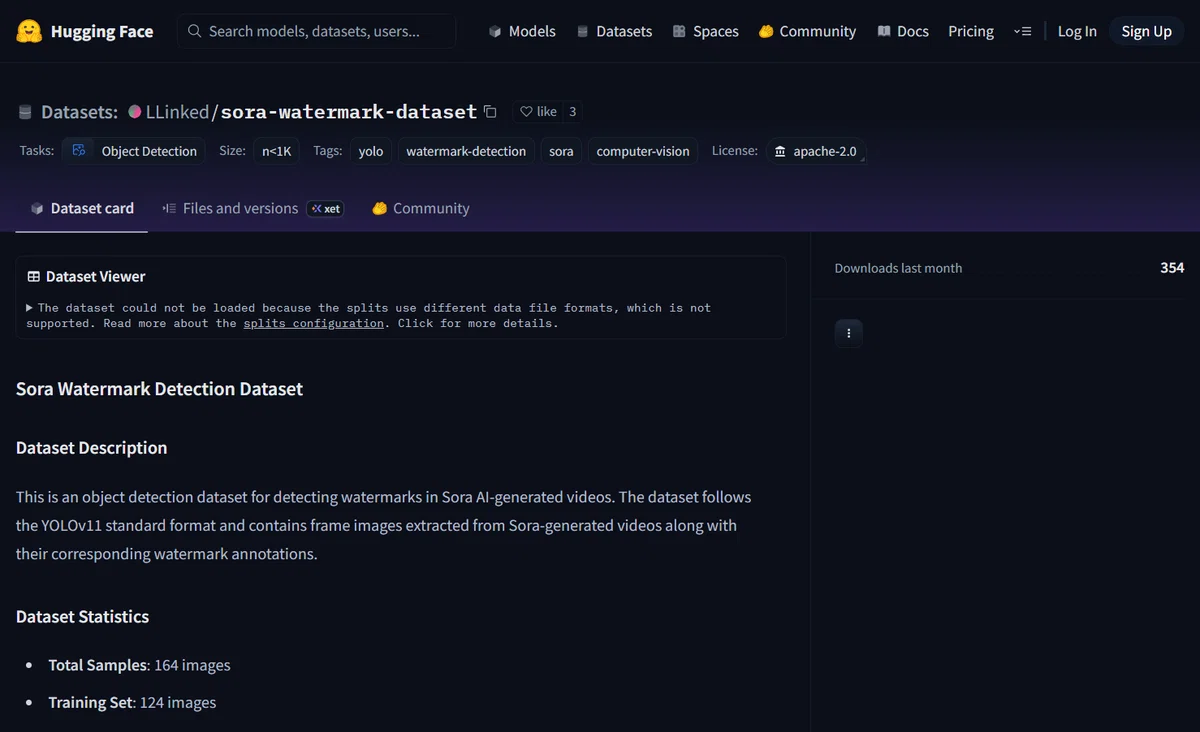Viewport: 1200px width, 732px height.
Task: Click the Sora Watermark Detection Dataset heading
Action: (x=159, y=389)
